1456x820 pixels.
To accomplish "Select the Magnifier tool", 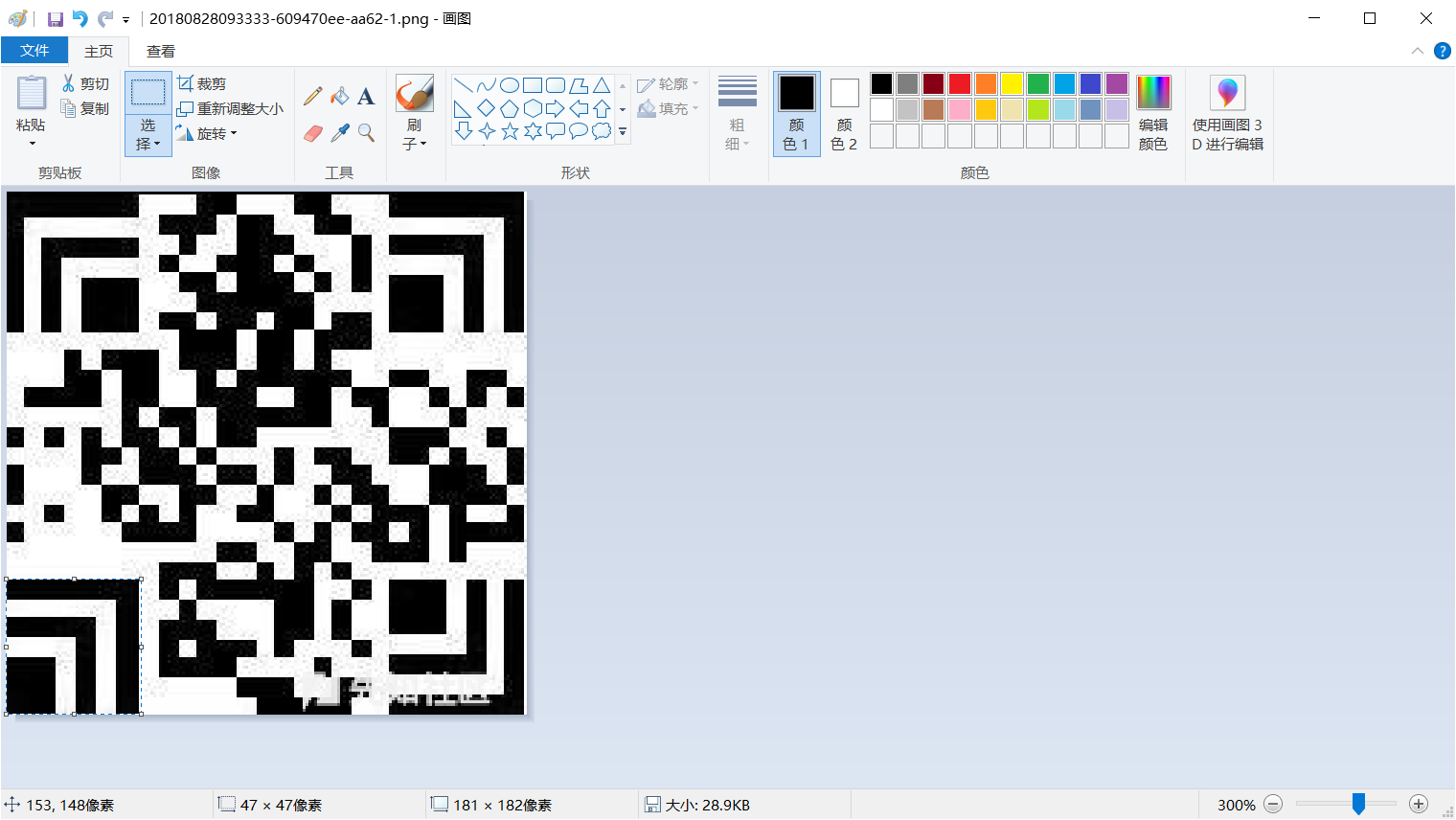I will [x=366, y=132].
